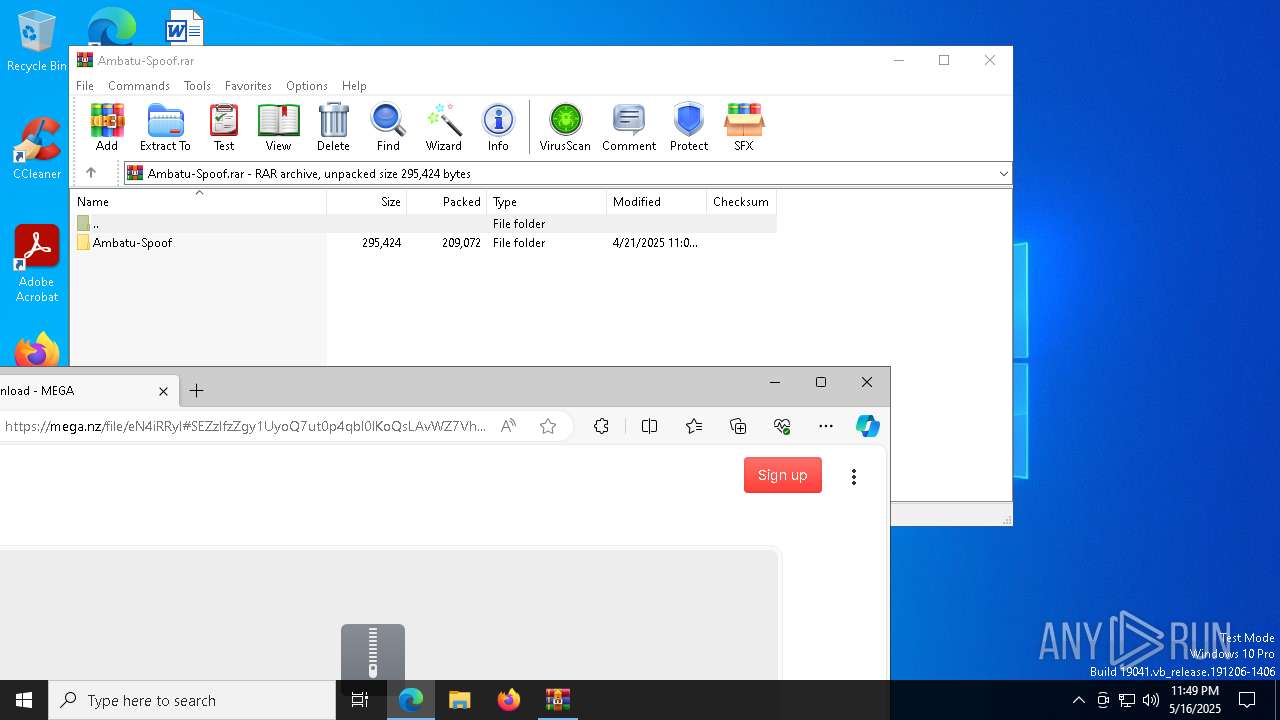
Task: Open the Edge Favorites list icon
Action: click(x=694, y=426)
